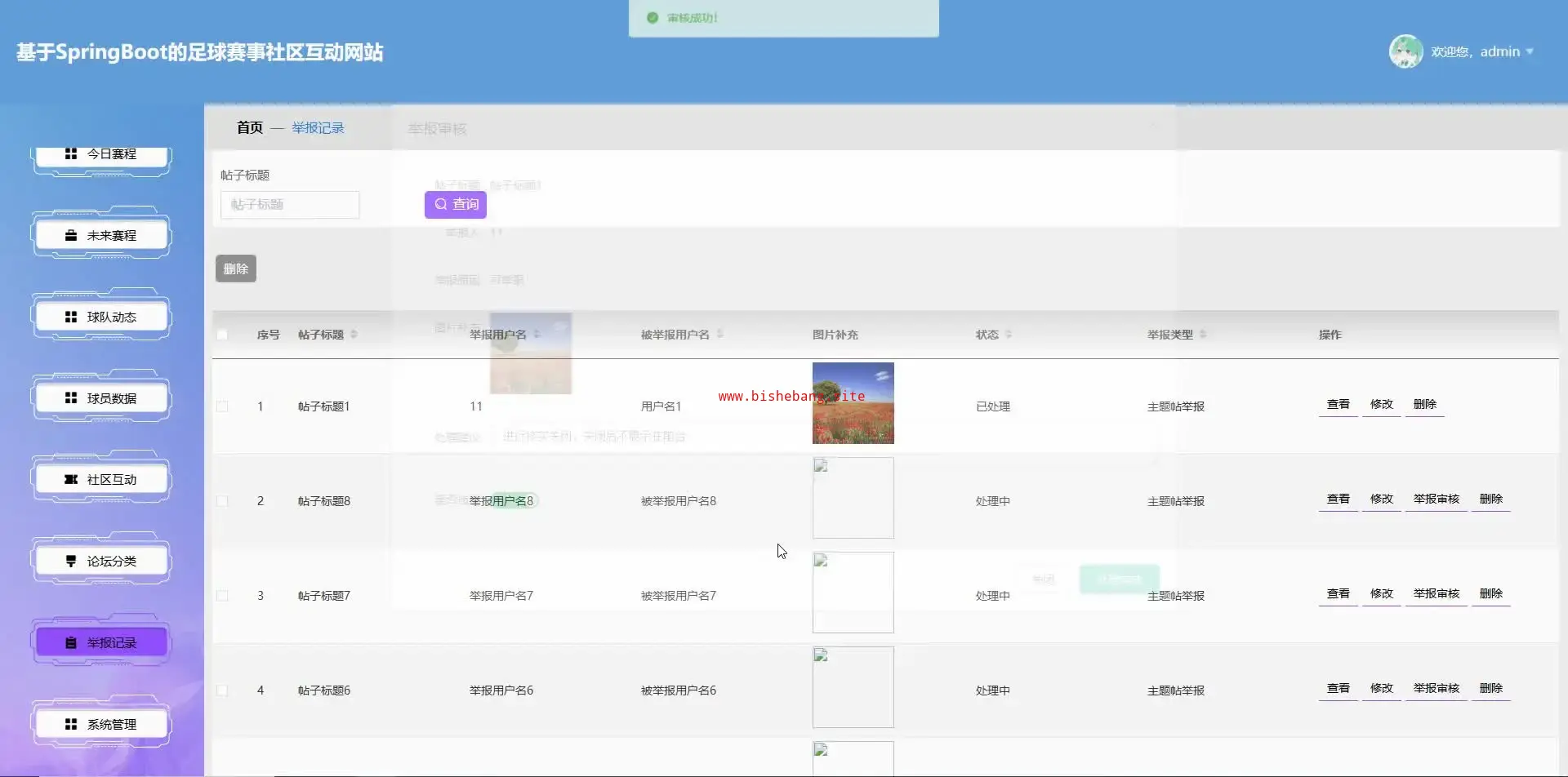Viewport: 1568px width, 777px height.
Task: Toggle the select-all checkbox in table header
Action: tap(222, 335)
